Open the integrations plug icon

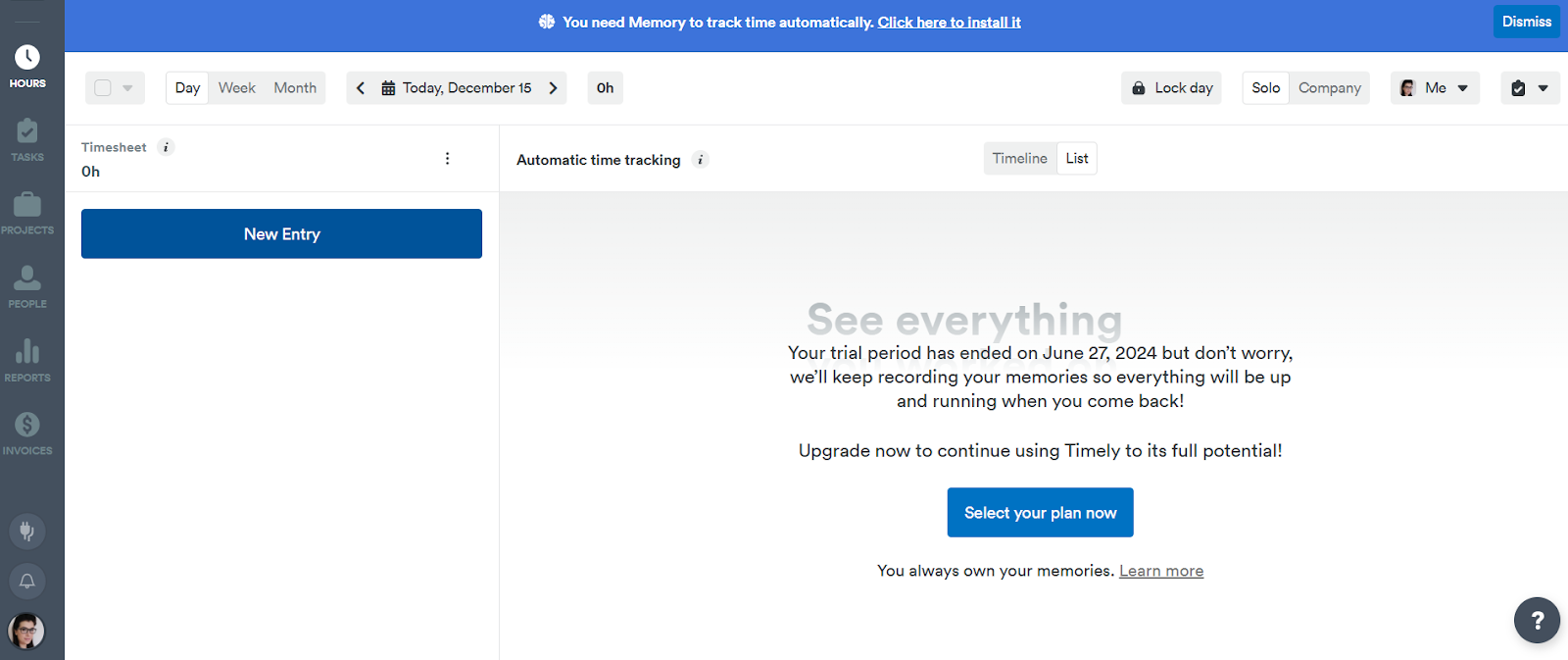[27, 532]
